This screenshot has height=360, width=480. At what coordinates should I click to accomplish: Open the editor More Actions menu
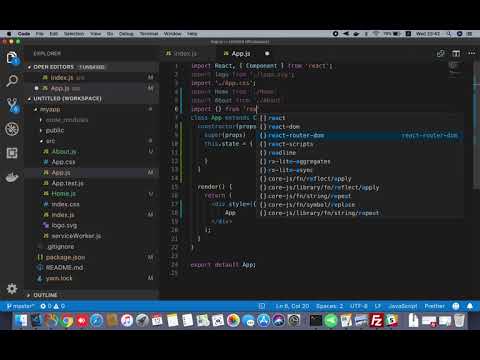click(471, 53)
